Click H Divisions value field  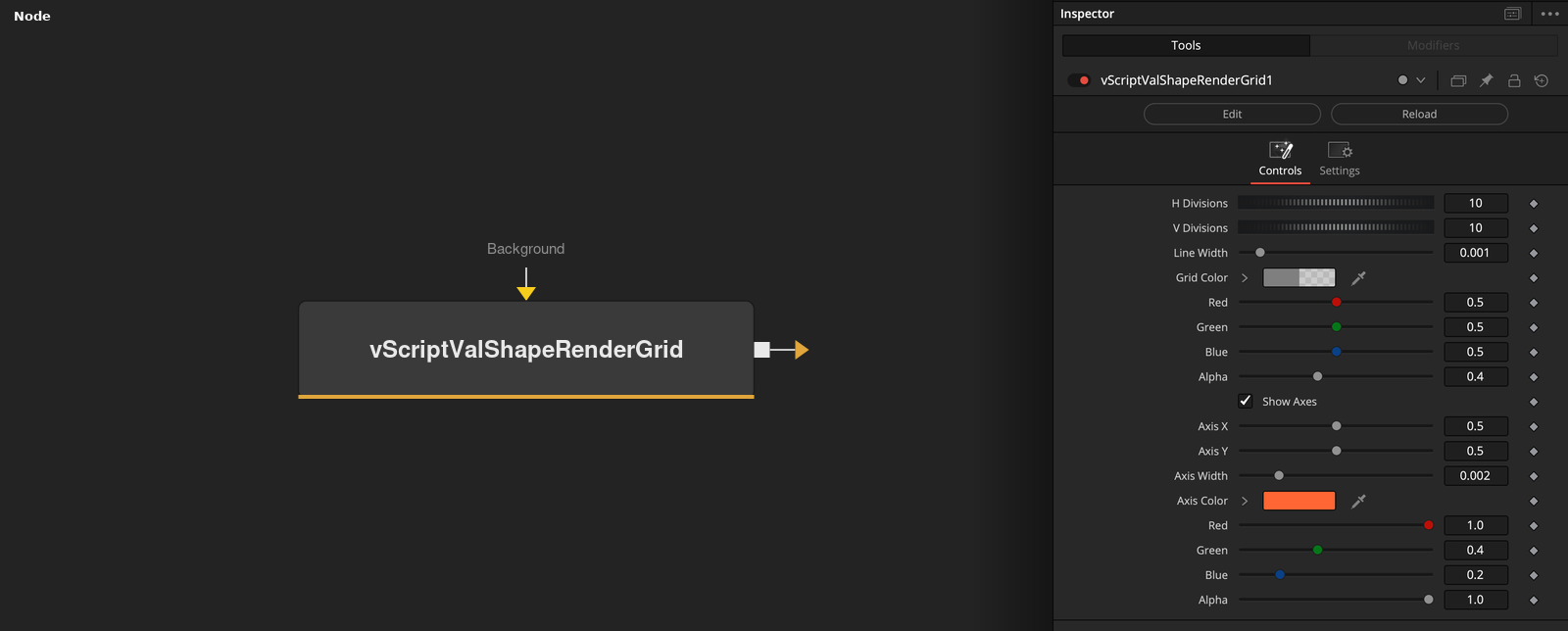(1476, 203)
